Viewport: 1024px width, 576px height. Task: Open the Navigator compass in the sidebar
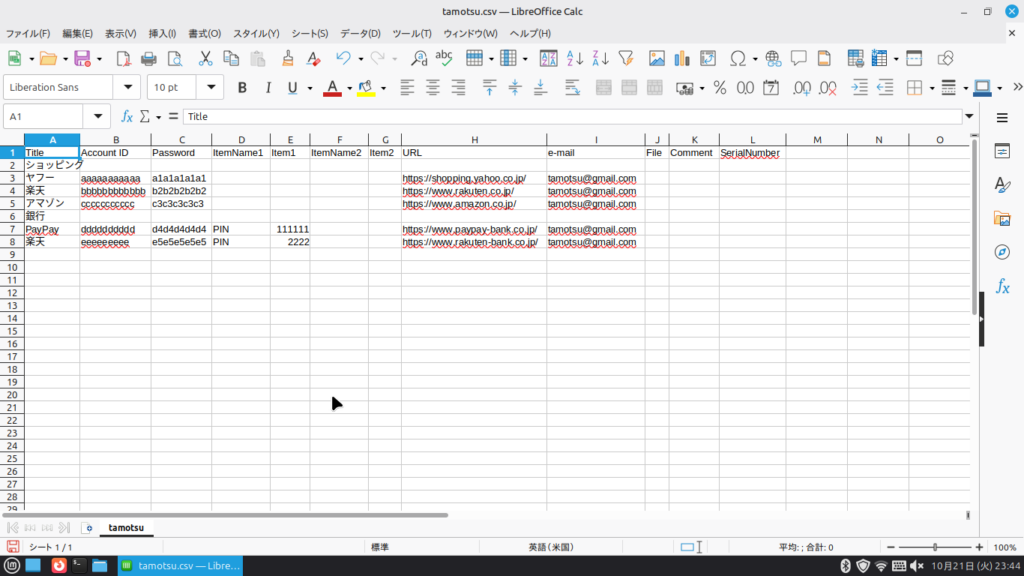pos(1002,251)
